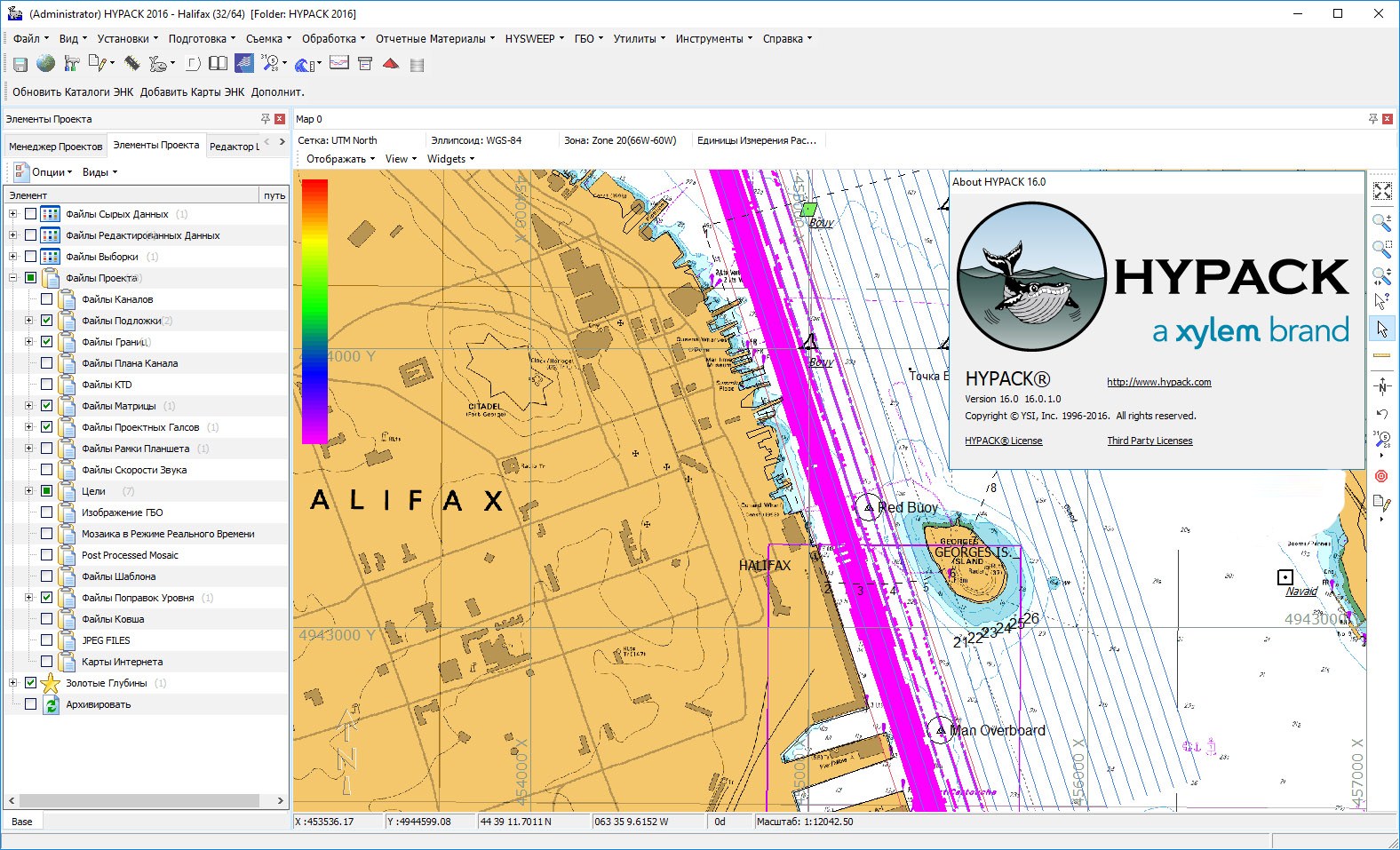
Task: Expand the Файлы Сырых Данных tree node
Action: pyautogui.click(x=12, y=214)
